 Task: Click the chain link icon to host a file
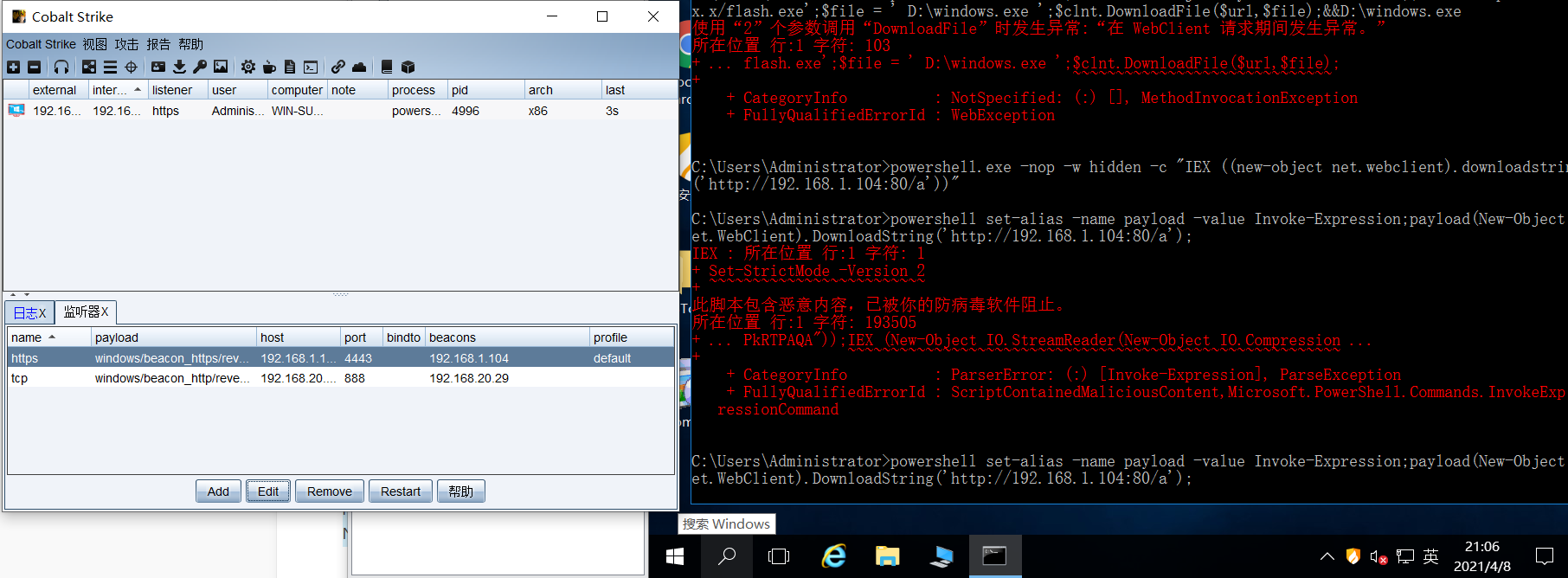(x=338, y=67)
